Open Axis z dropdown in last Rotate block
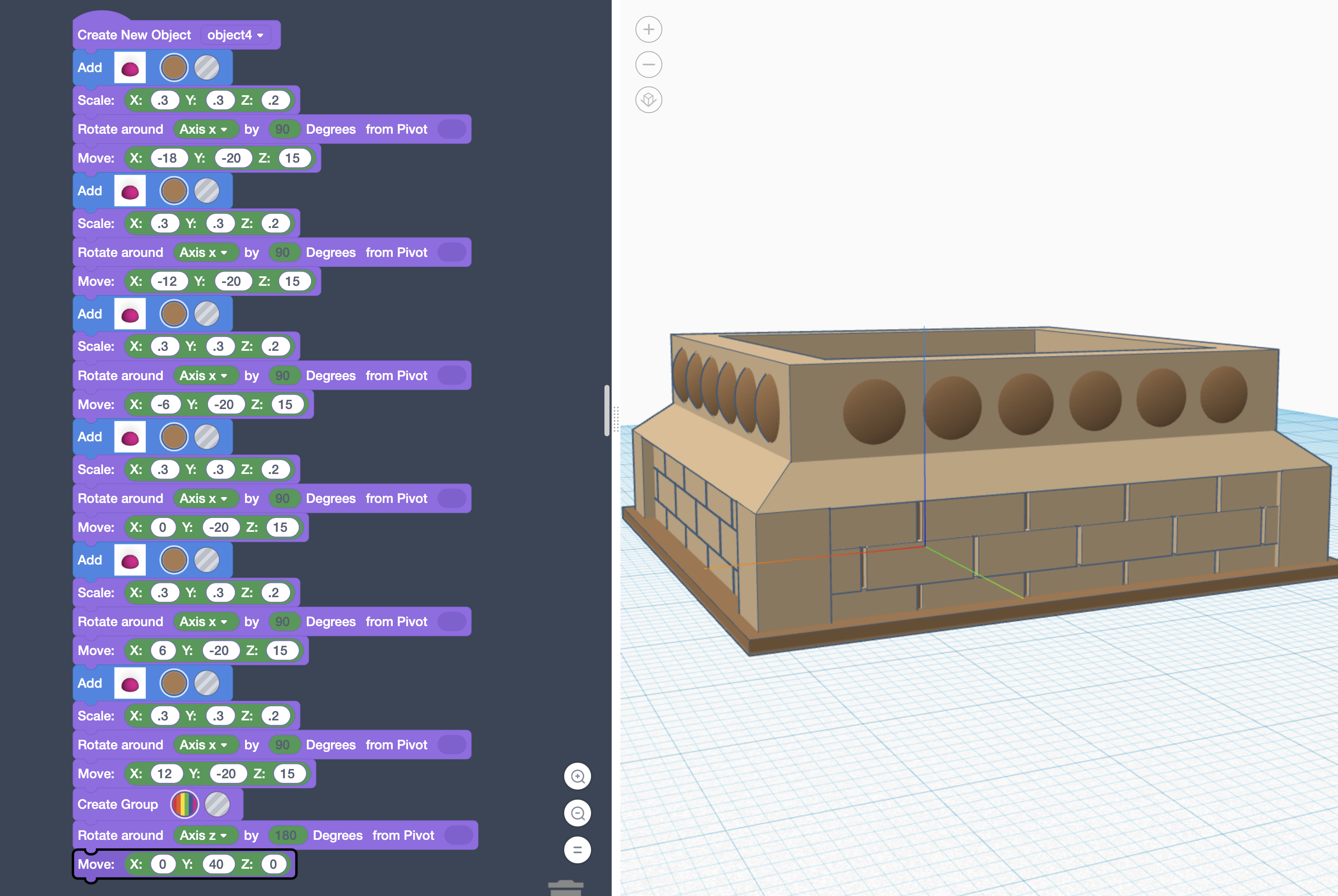1338x896 pixels. pos(203,835)
